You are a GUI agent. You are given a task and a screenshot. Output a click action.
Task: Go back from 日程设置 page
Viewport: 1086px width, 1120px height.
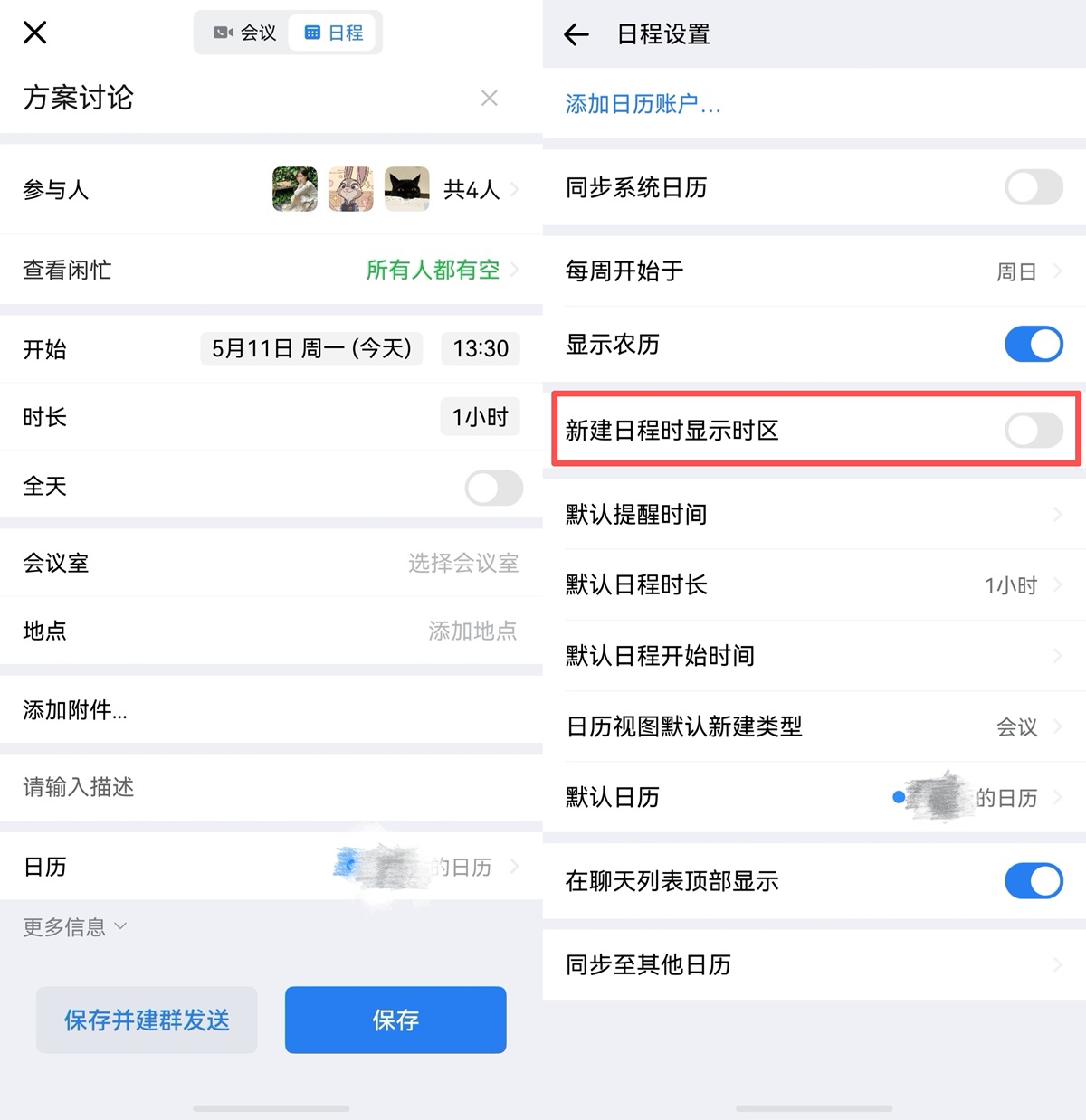click(x=576, y=34)
